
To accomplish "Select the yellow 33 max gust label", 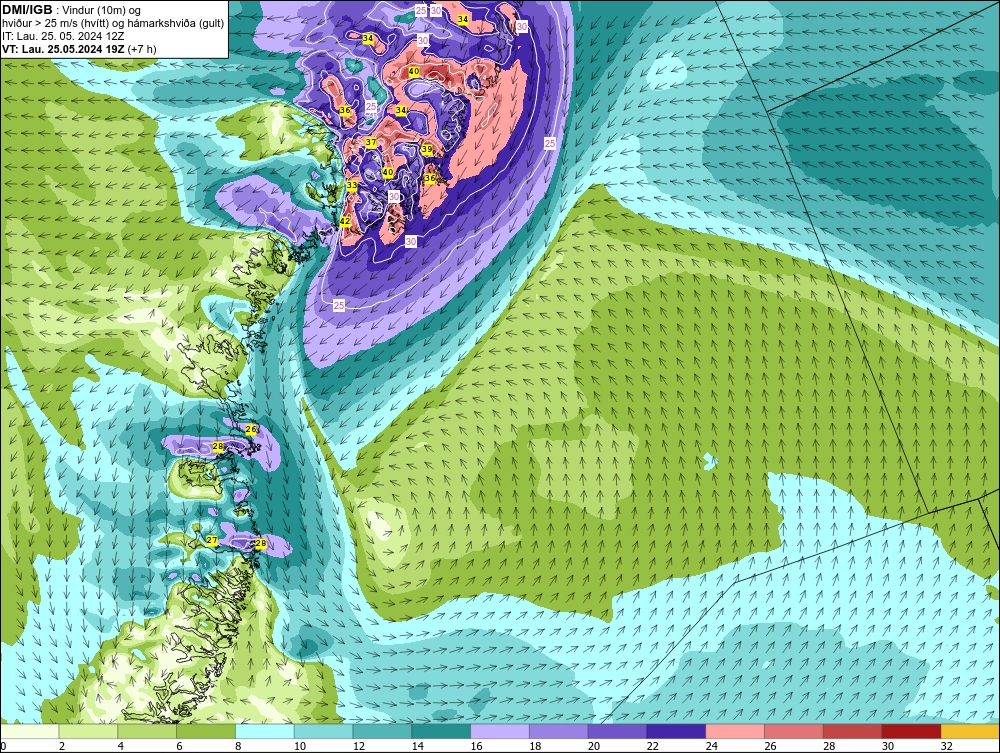I will 352,185.
